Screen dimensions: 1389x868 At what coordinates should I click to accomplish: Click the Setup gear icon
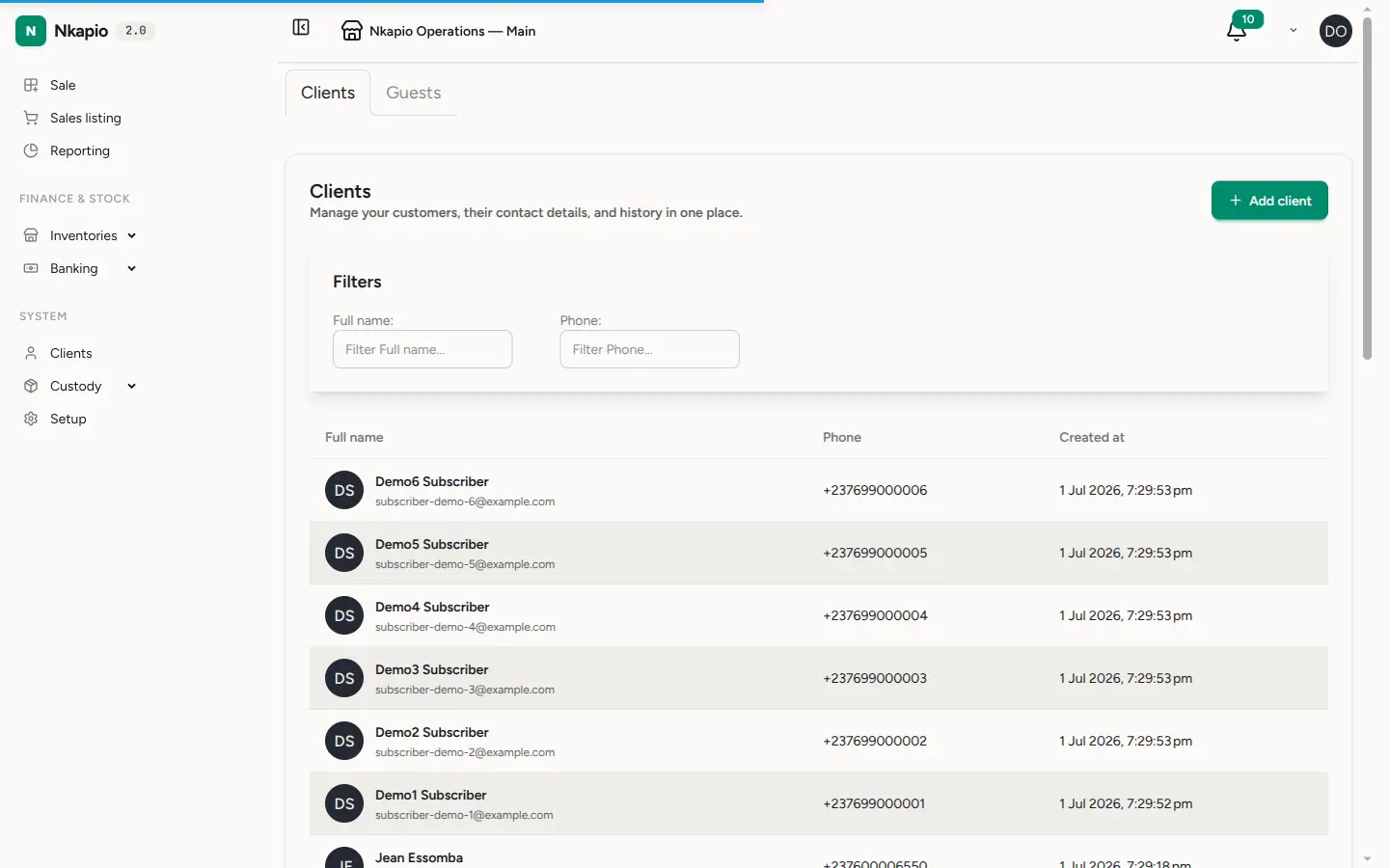coord(31,419)
